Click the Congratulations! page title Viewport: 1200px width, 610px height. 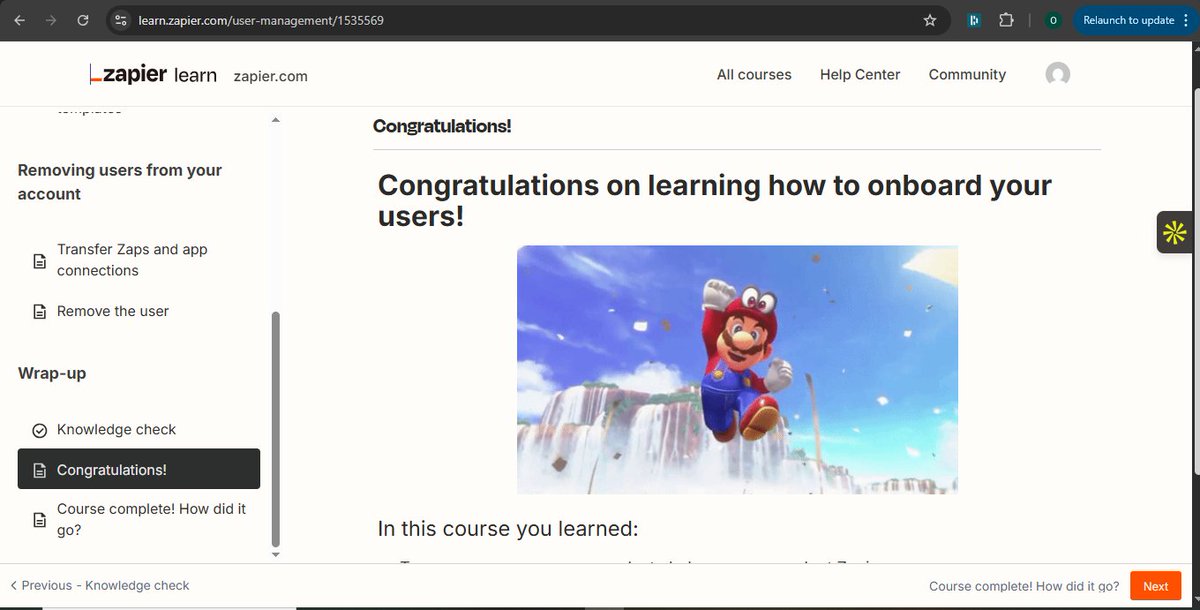[442, 126]
